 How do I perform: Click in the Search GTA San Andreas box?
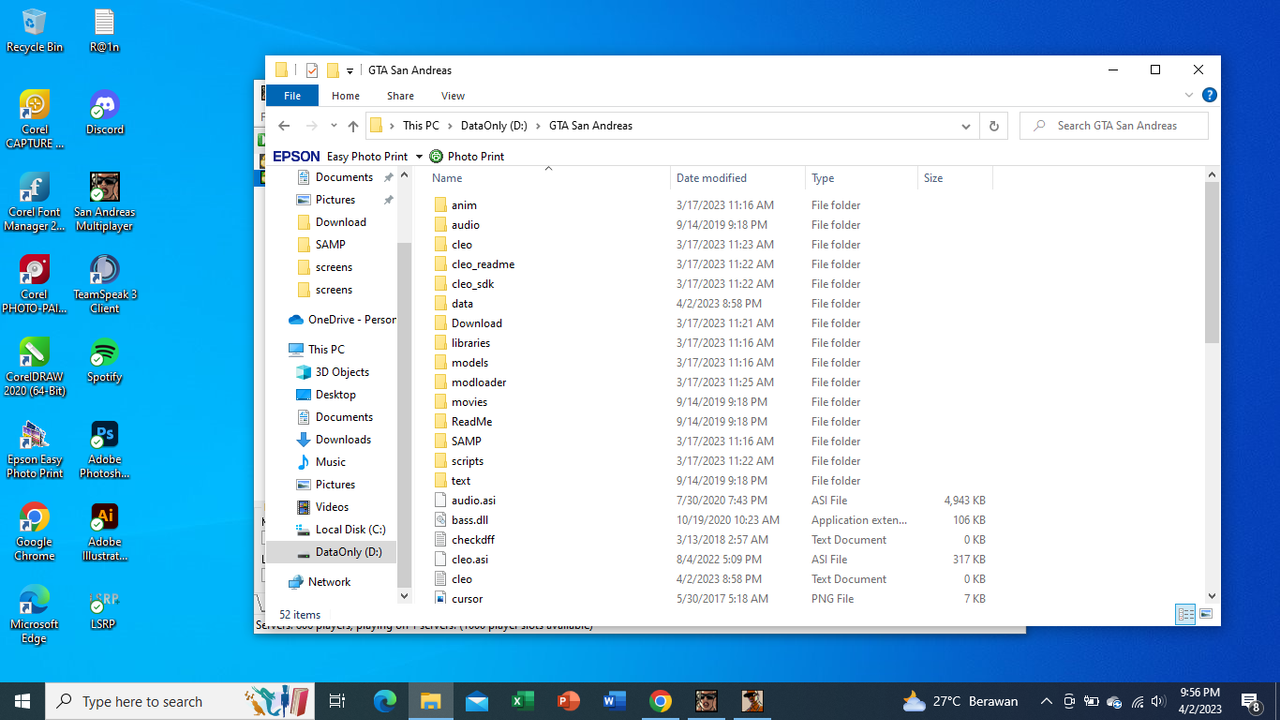(x=1114, y=126)
